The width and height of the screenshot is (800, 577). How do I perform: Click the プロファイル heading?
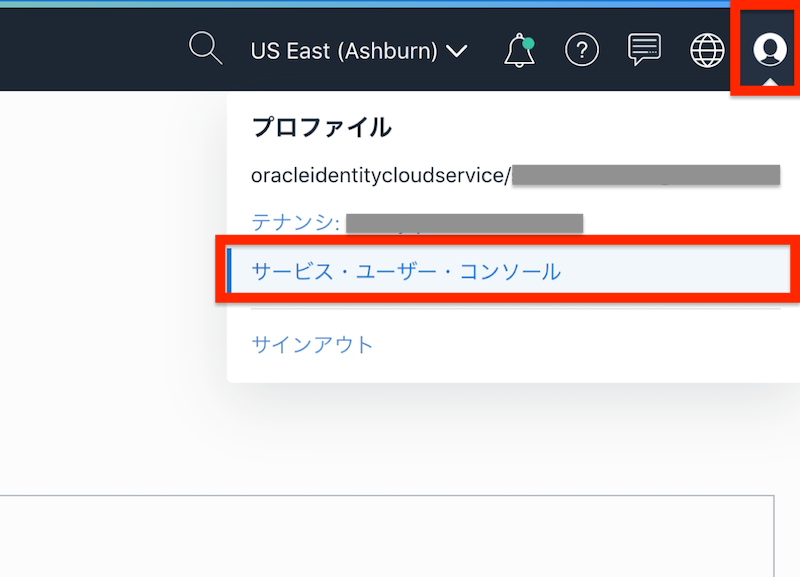coord(322,127)
